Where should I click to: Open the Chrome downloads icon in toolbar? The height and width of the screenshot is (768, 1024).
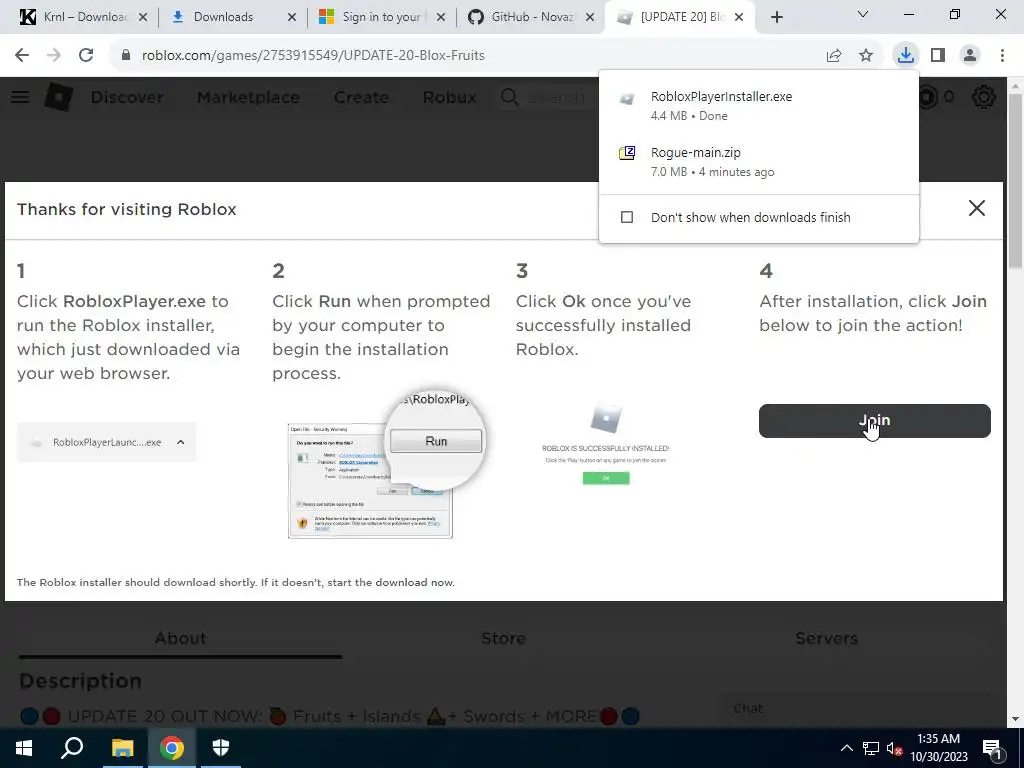[905, 55]
